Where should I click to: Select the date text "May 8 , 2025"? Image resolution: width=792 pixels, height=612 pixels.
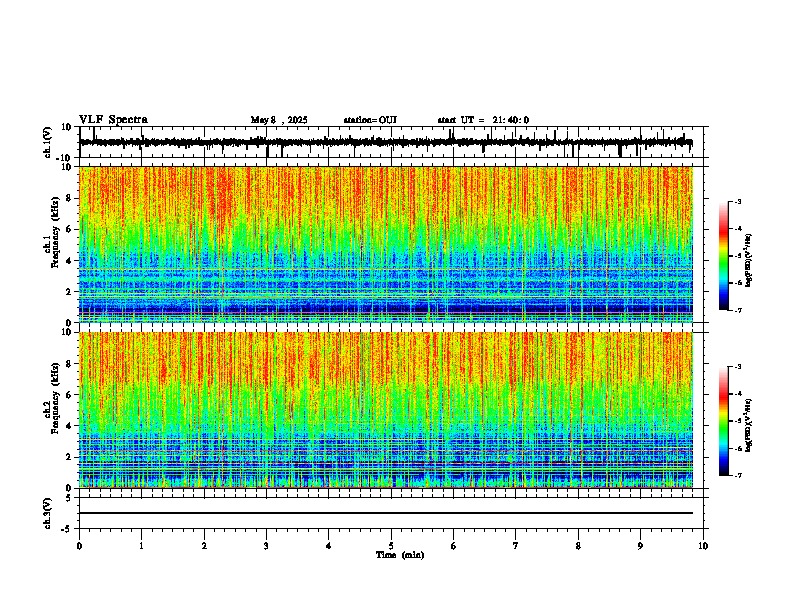[x=279, y=120]
